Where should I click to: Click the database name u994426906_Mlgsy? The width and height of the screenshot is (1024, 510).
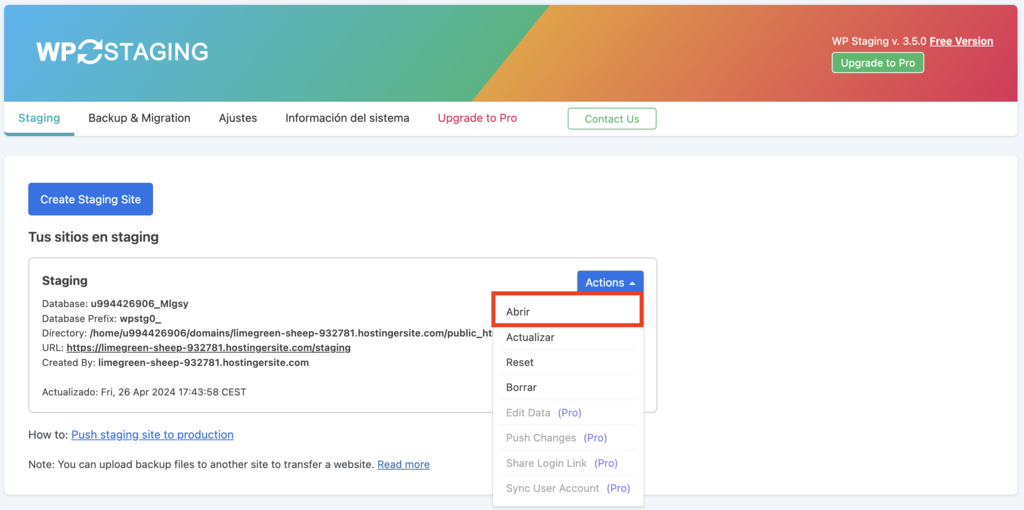click(139, 304)
